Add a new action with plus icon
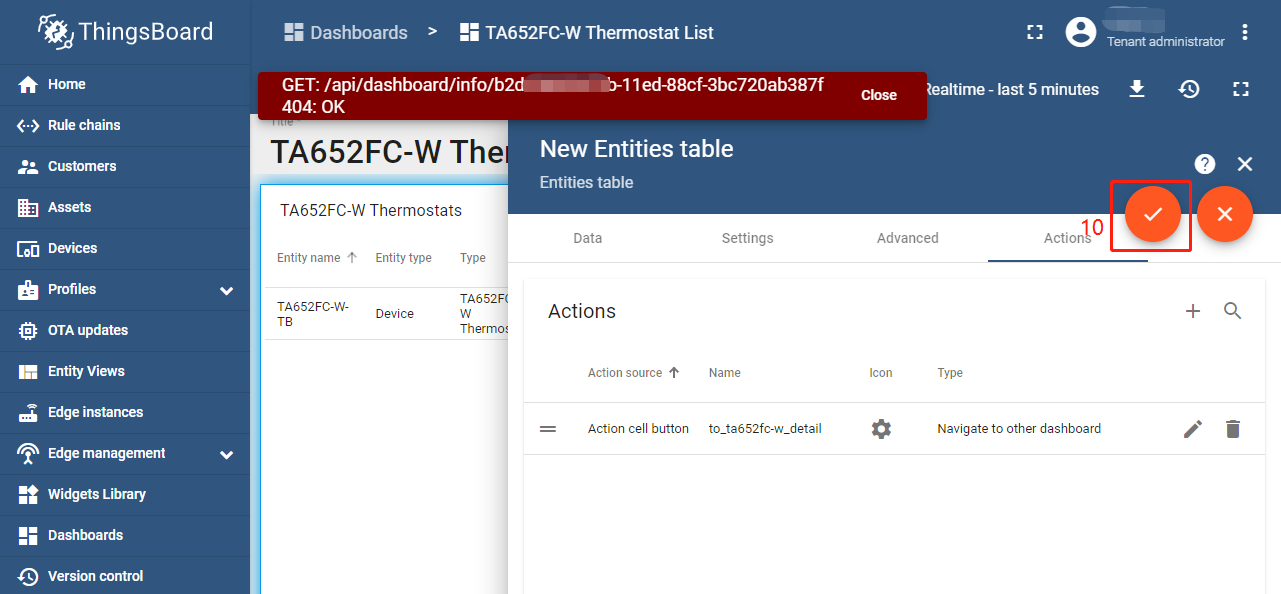The image size is (1281, 594). 1193,311
